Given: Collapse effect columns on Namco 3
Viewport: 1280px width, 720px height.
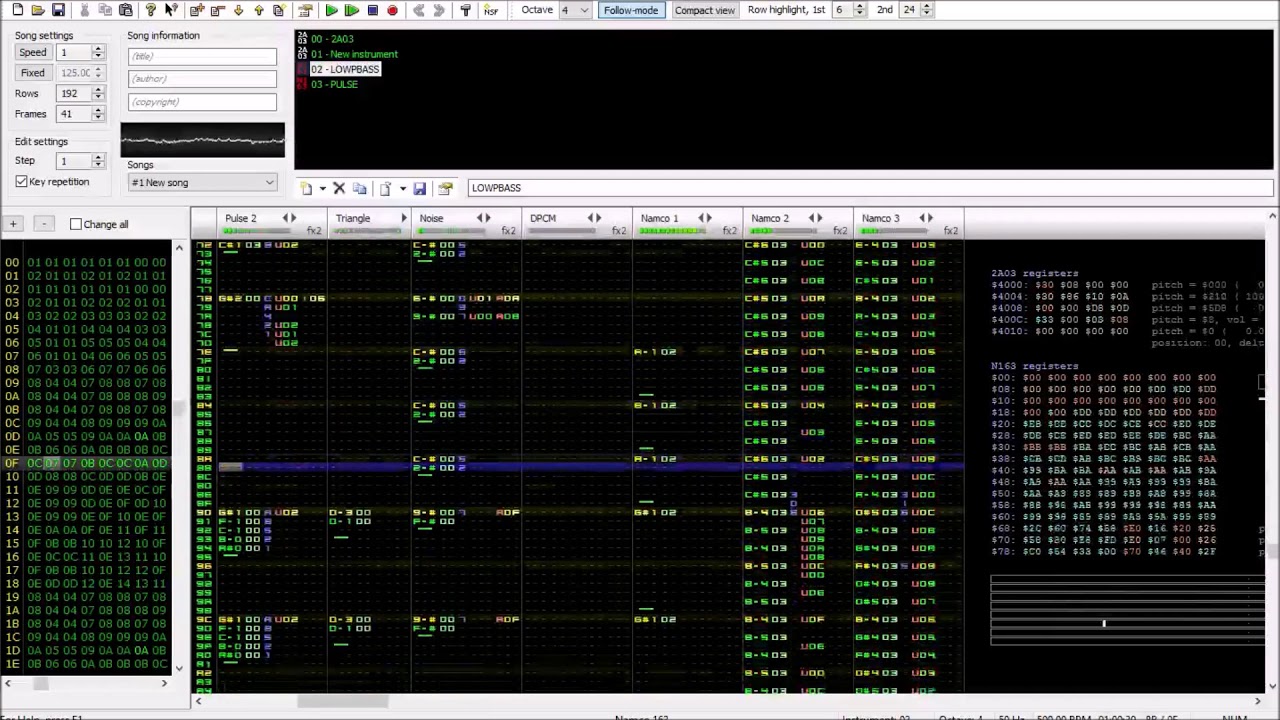Looking at the screenshot, I should (x=923, y=218).
